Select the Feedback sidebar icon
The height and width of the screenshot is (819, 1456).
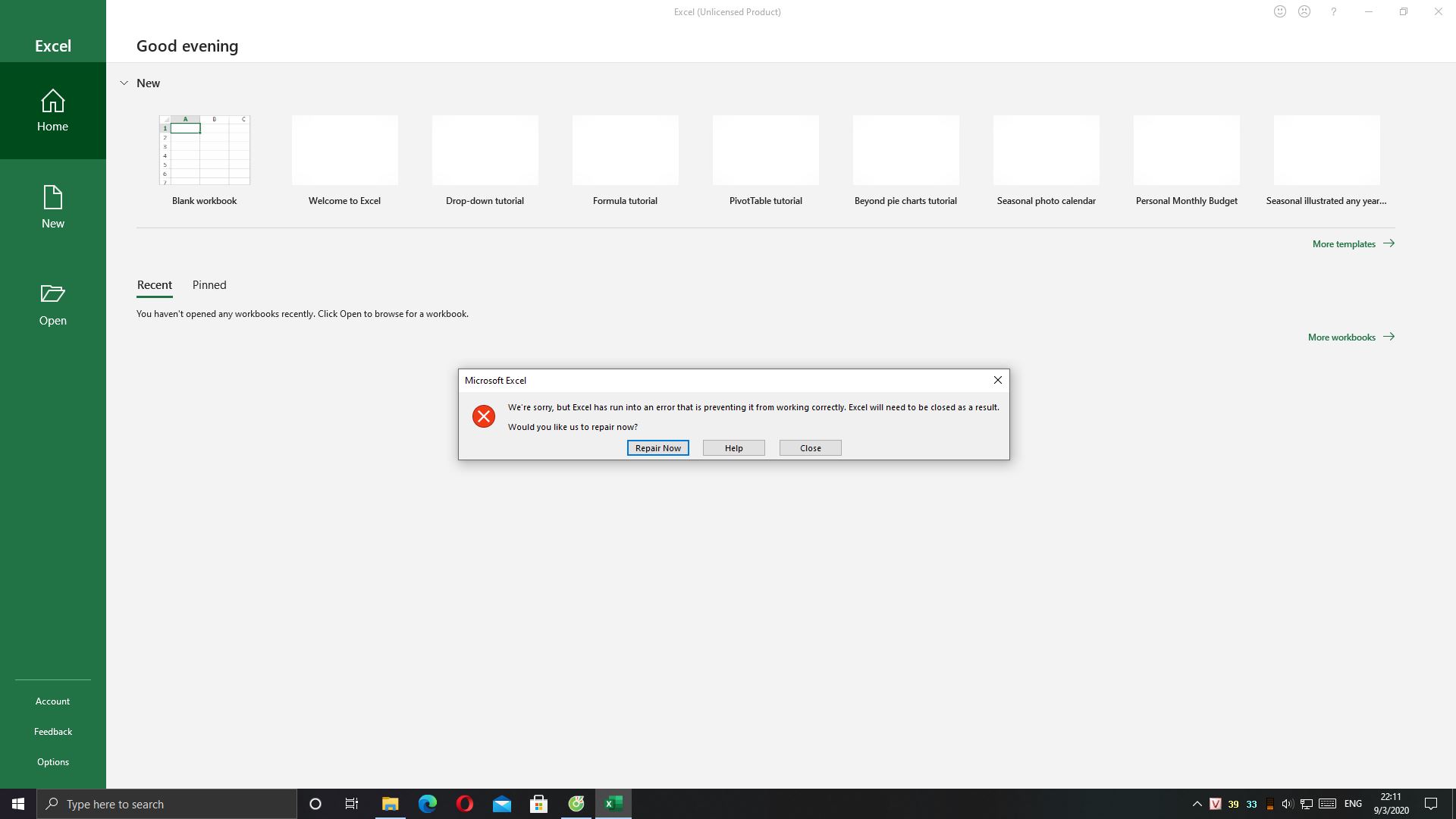(52, 731)
